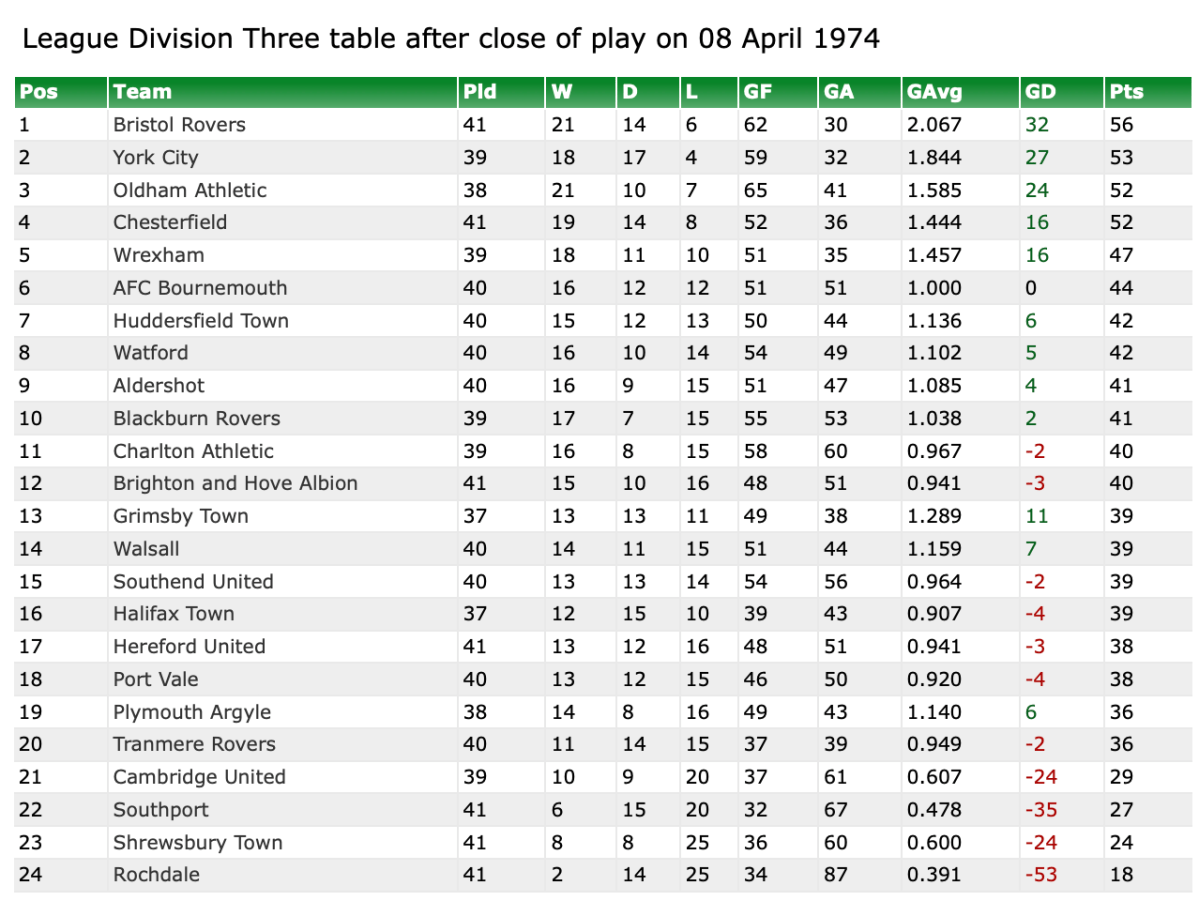Image resolution: width=1199 pixels, height=901 pixels.
Task: Click Brighton and Hove Albion
Action: coord(235,483)
